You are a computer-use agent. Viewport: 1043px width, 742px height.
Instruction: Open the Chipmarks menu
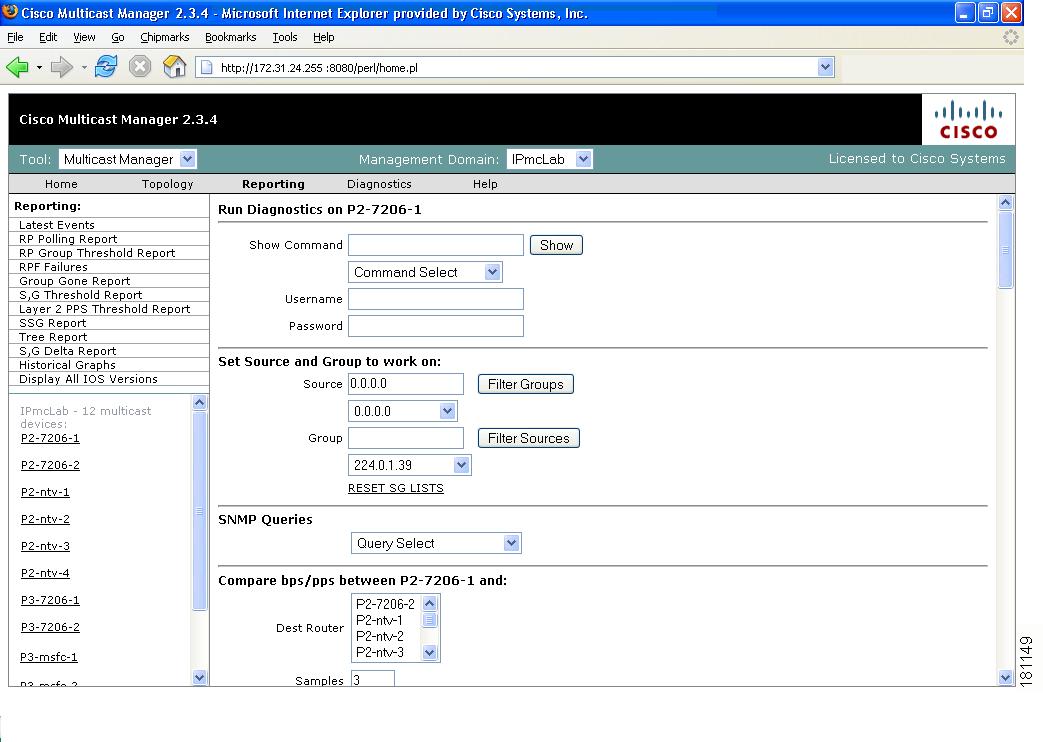(164, 37)
